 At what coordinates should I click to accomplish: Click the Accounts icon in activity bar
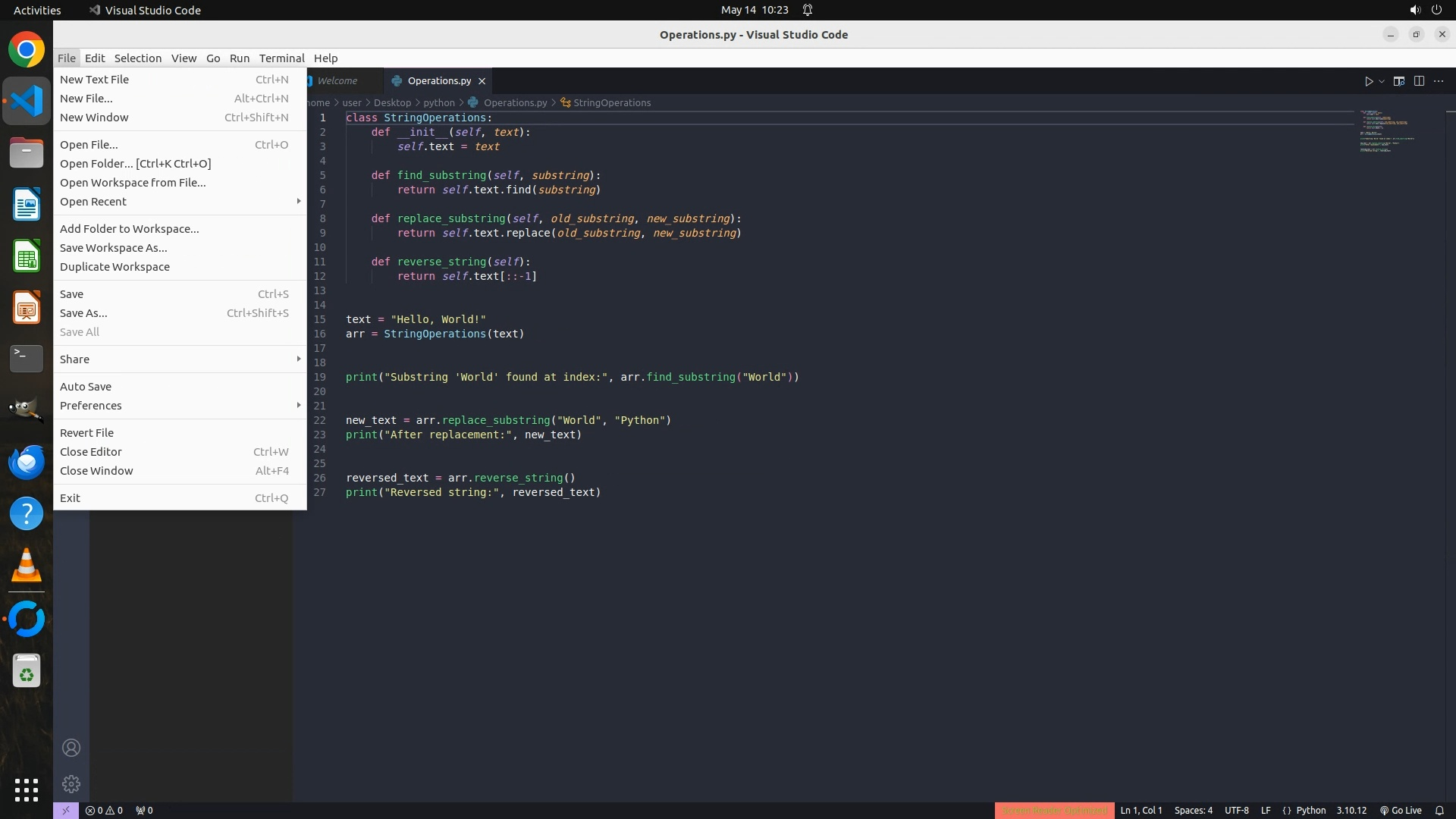click(x=71, y=748)
